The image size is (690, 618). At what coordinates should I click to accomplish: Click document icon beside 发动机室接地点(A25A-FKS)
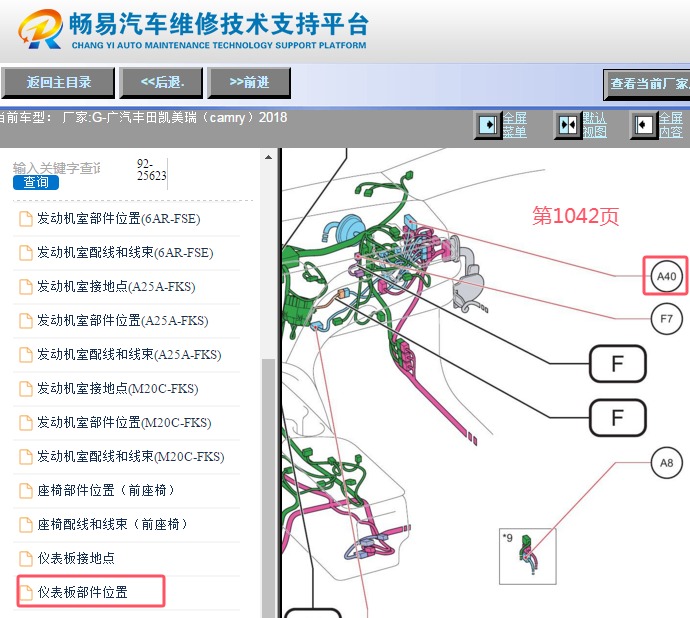click(26, 287)
